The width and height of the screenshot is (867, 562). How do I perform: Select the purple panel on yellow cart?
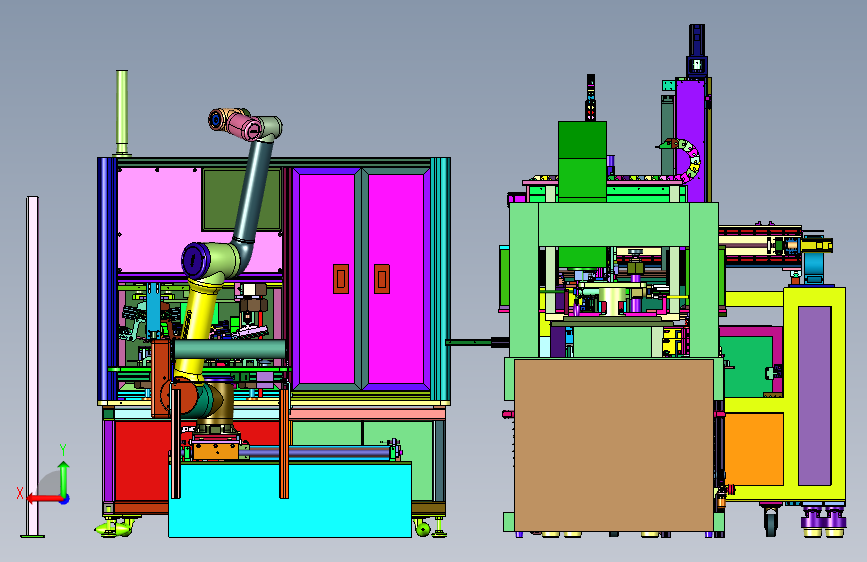click(x=814, y=395)
